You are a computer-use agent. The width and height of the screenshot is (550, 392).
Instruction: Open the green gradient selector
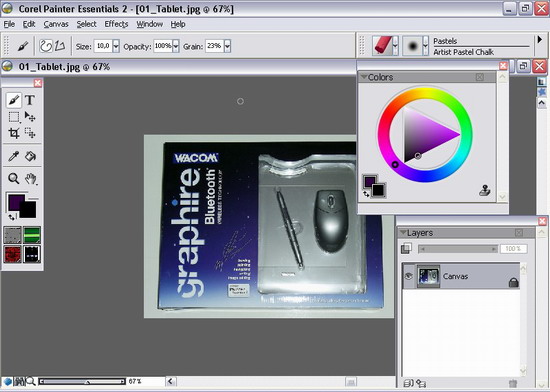click(32, 235)
